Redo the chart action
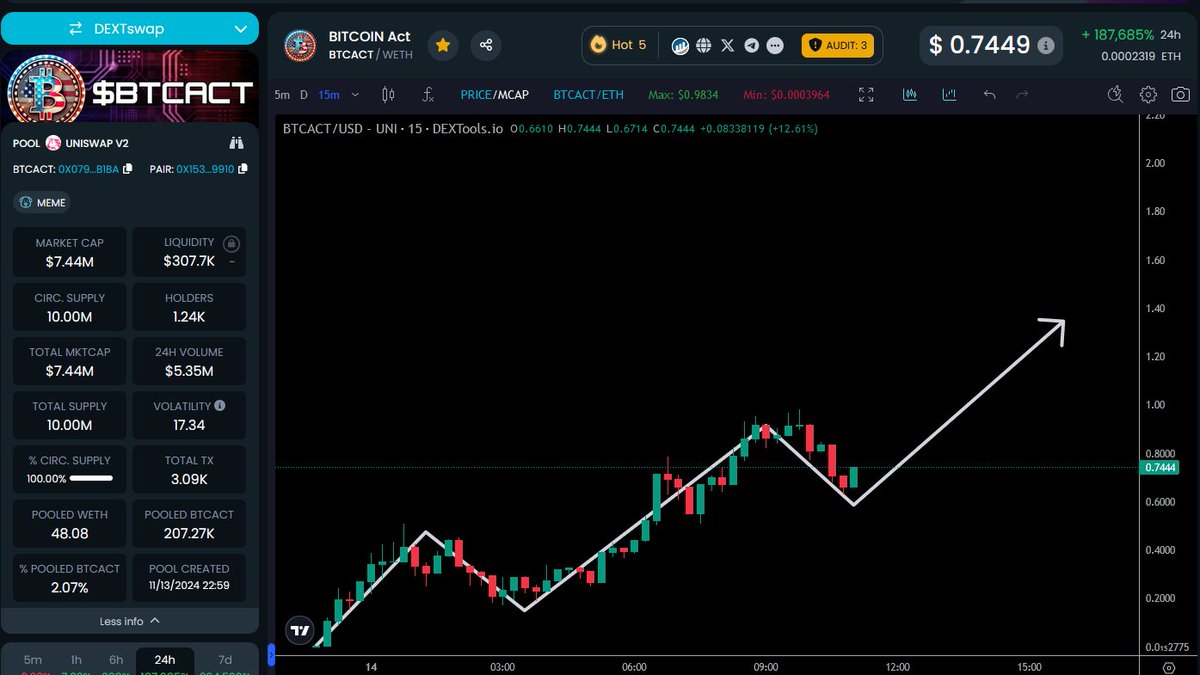Viewport: 1200px width, 675px height. point(1022,95)
